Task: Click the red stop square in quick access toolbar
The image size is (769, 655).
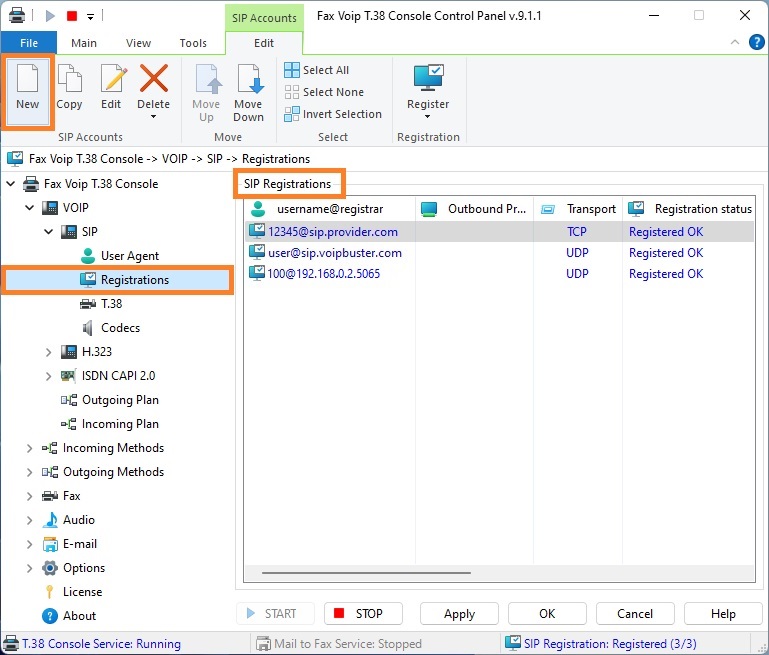Action: pos(72,16)
